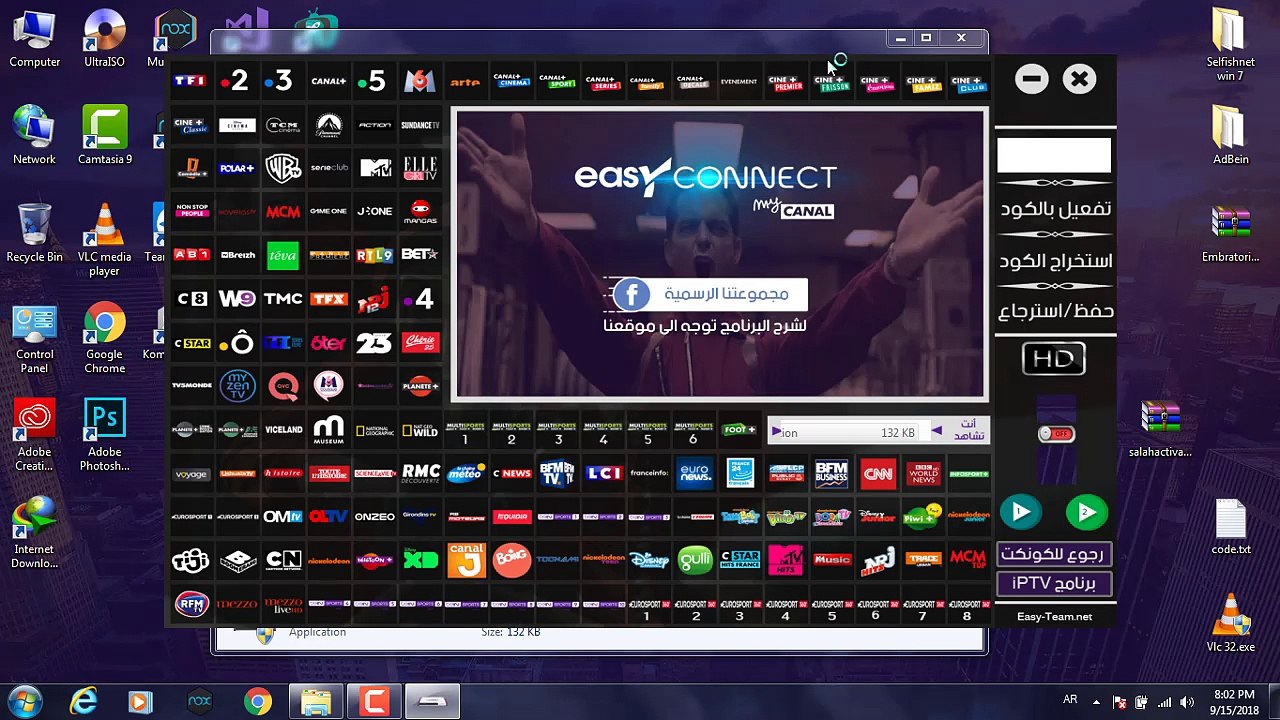Launch the arte channel

(465, 82)
